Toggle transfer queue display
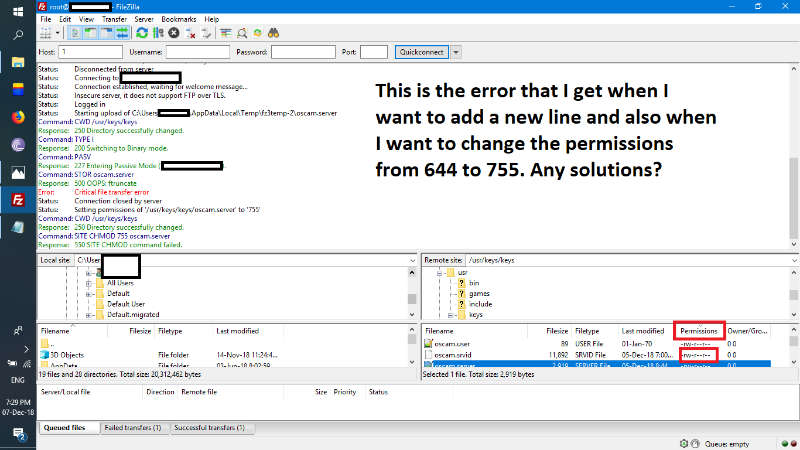 point(122,33)
